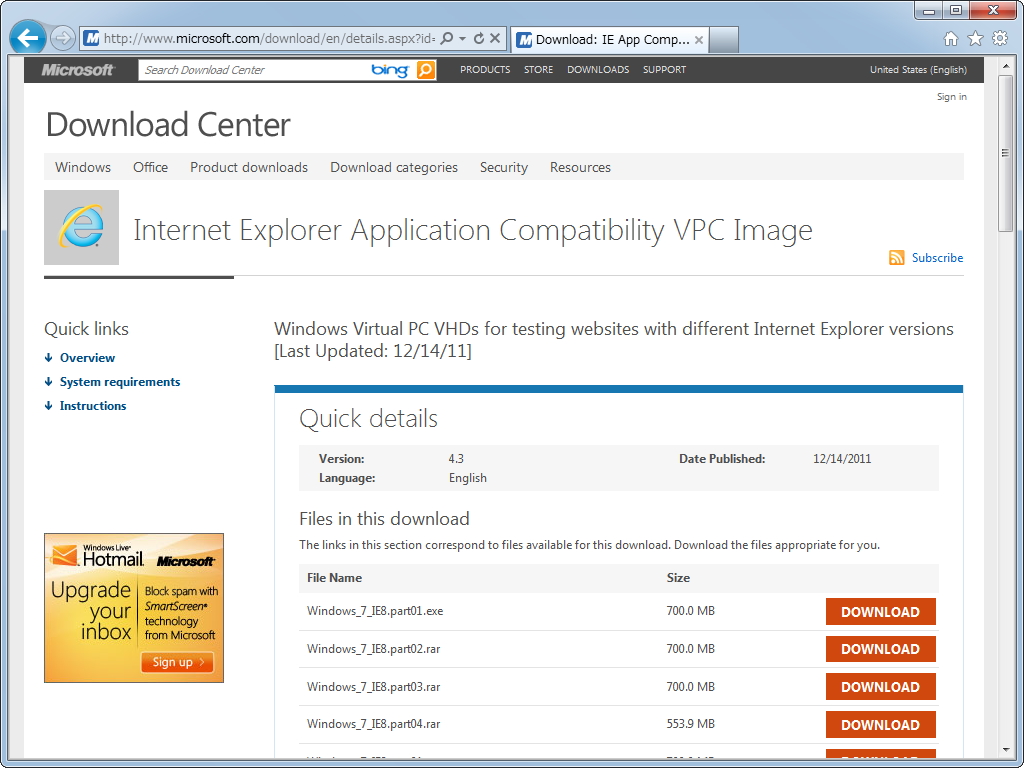Open the DOWNLOADS menu in the header
Viewport: 1024px width, 768px height.
point(597,70)
